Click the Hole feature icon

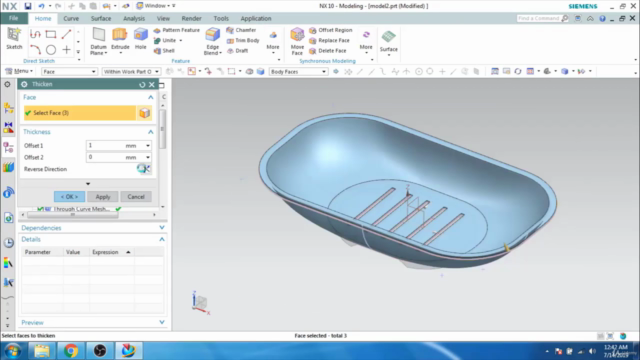coord(141,35)
